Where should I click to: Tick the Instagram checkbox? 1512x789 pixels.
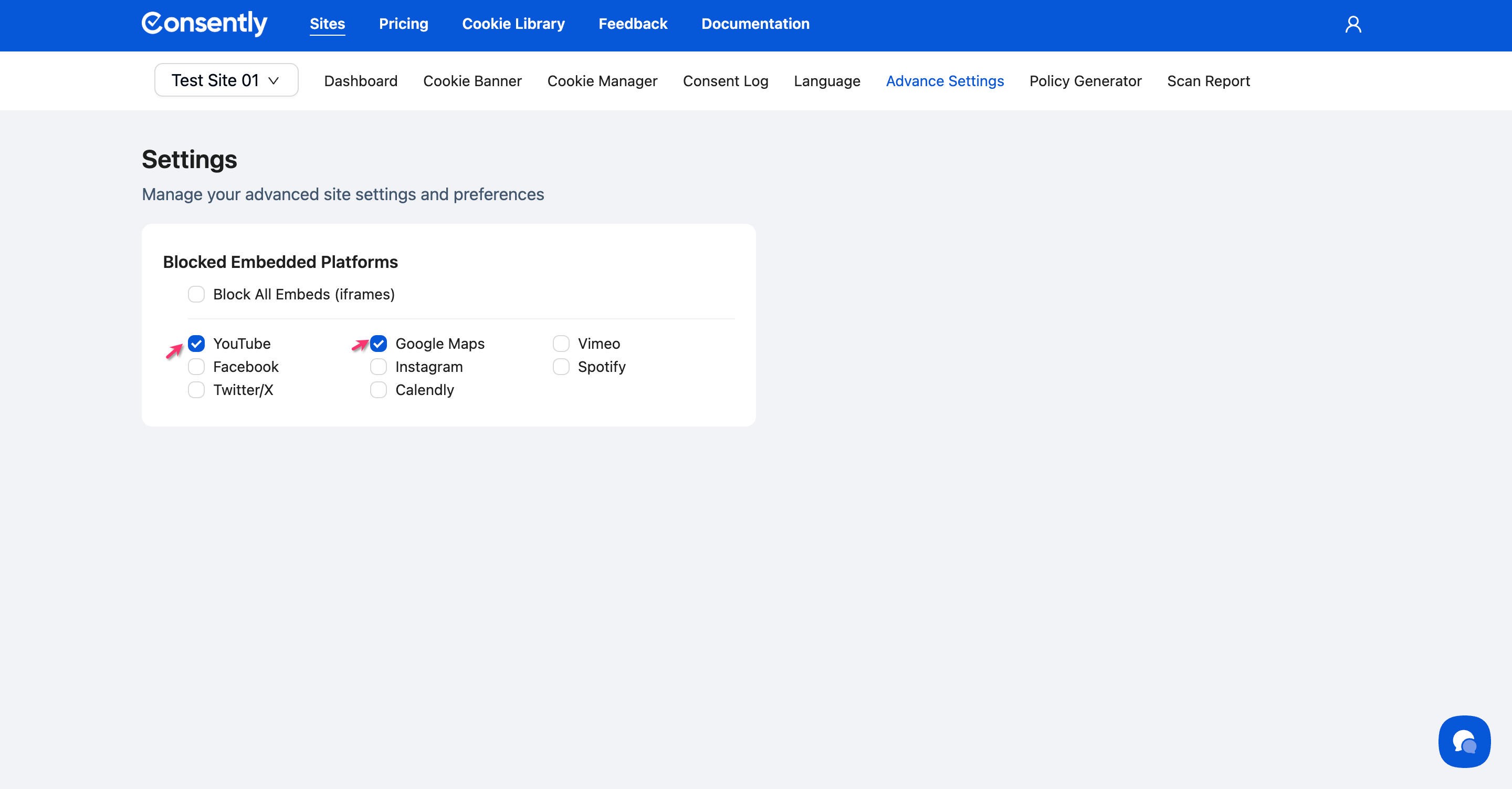click(379, 367)
